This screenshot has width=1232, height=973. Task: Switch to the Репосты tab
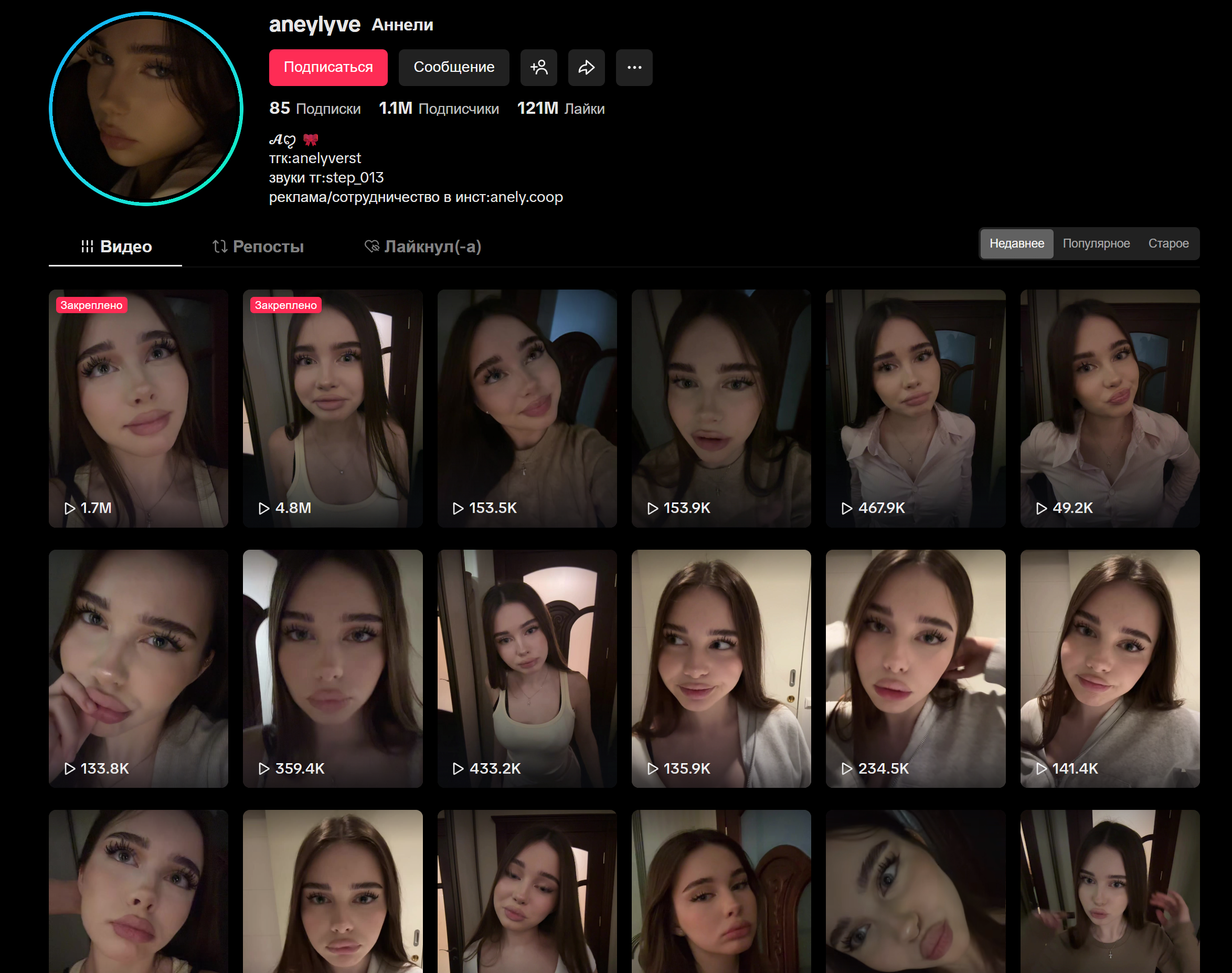point(258,246)
